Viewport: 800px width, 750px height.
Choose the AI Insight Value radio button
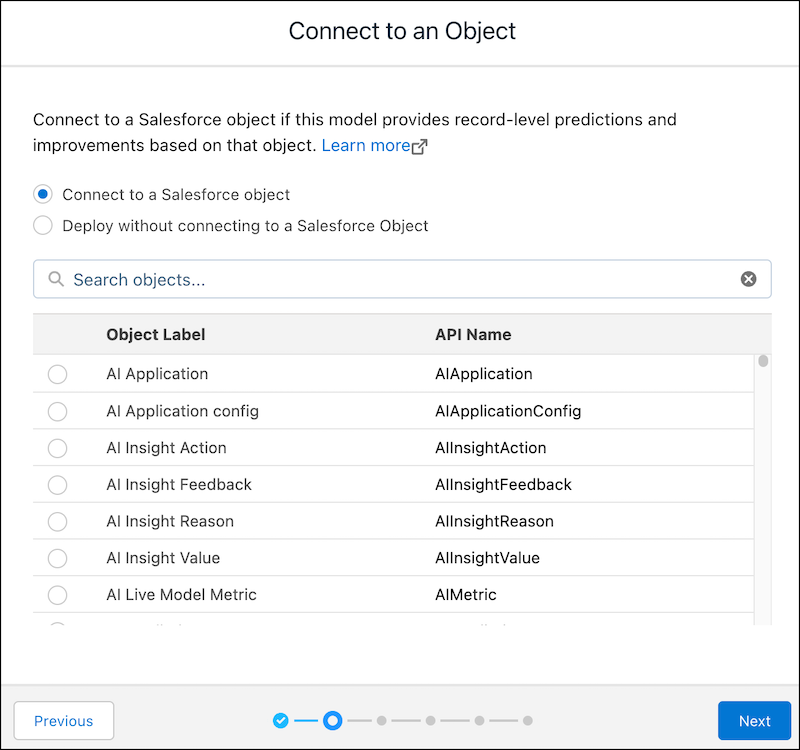tap(57, 558)
